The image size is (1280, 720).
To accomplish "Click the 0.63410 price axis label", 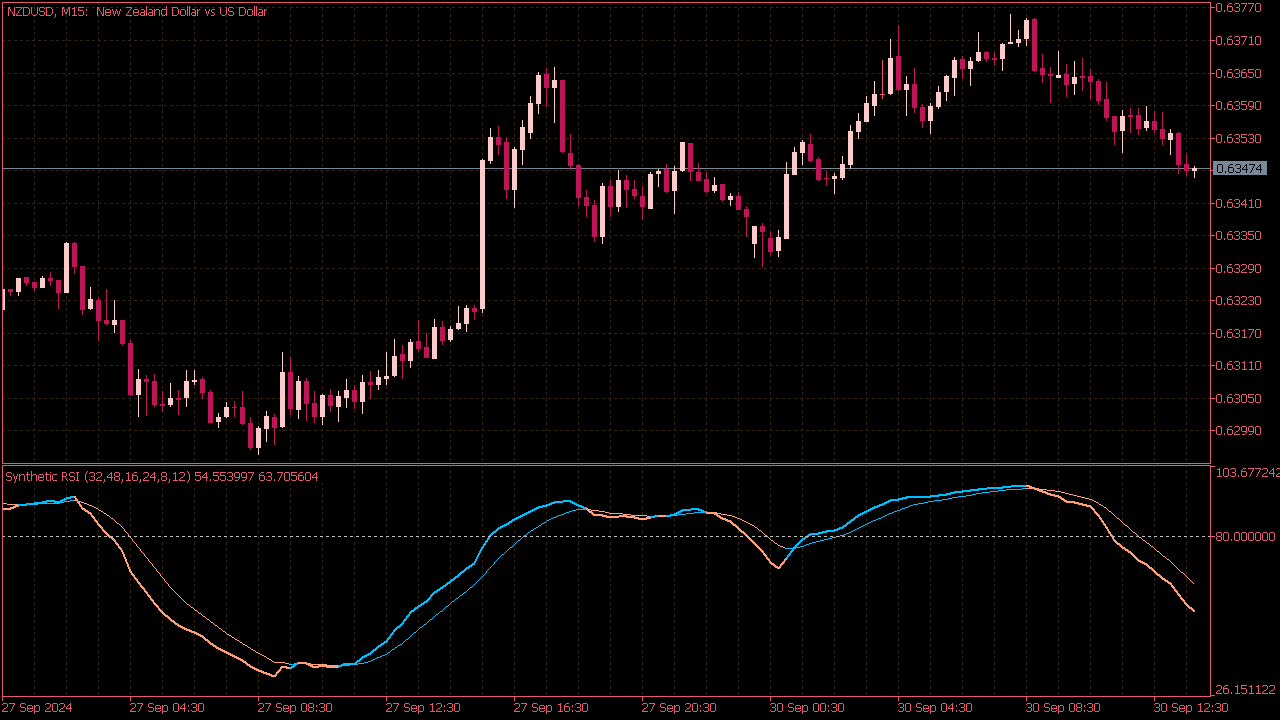I will tap(1238, 203).
